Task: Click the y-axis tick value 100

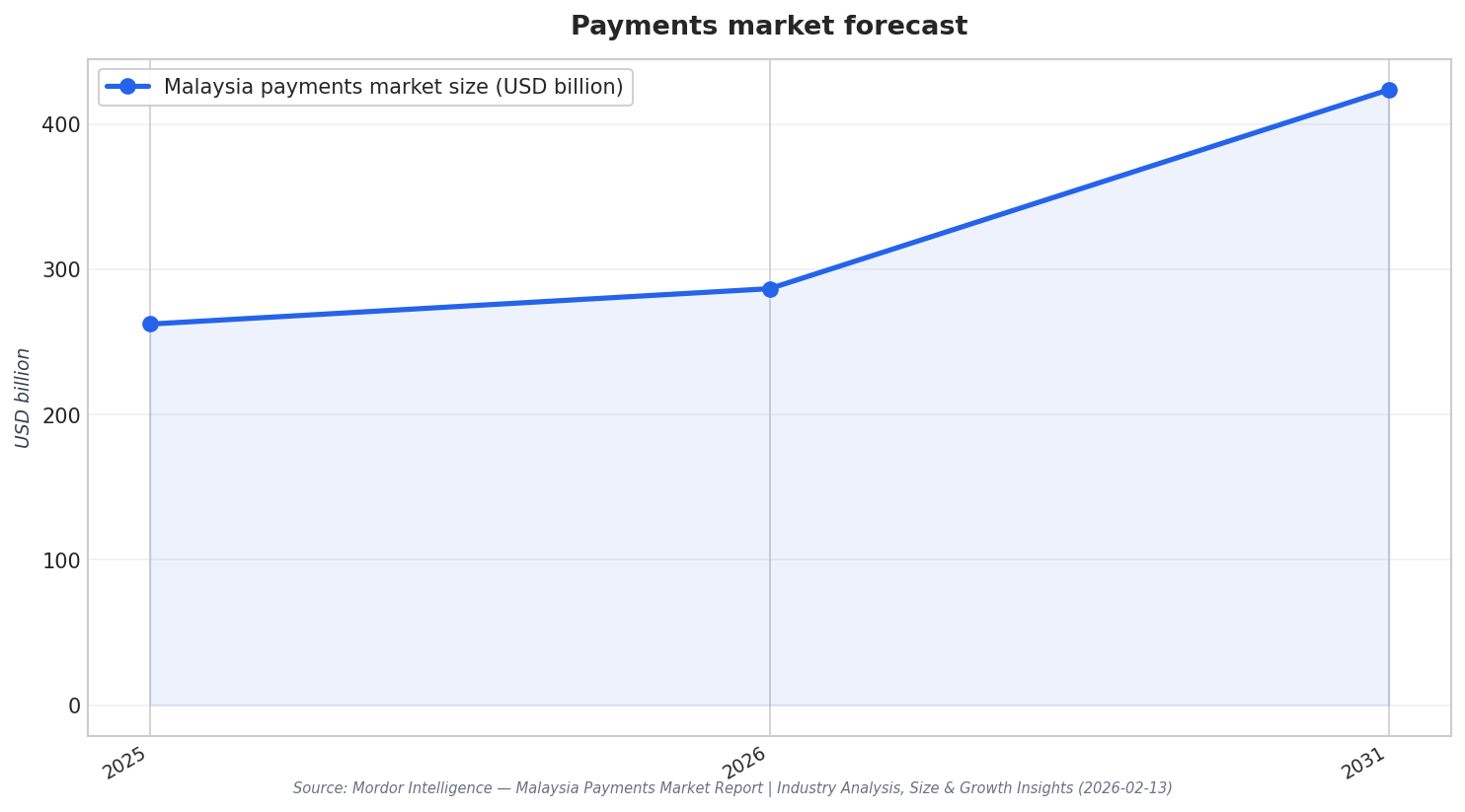Action: click(61, 560)
